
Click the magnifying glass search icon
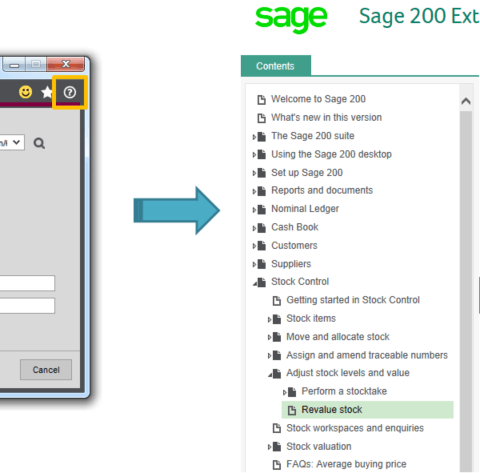[x=39, y=143]
